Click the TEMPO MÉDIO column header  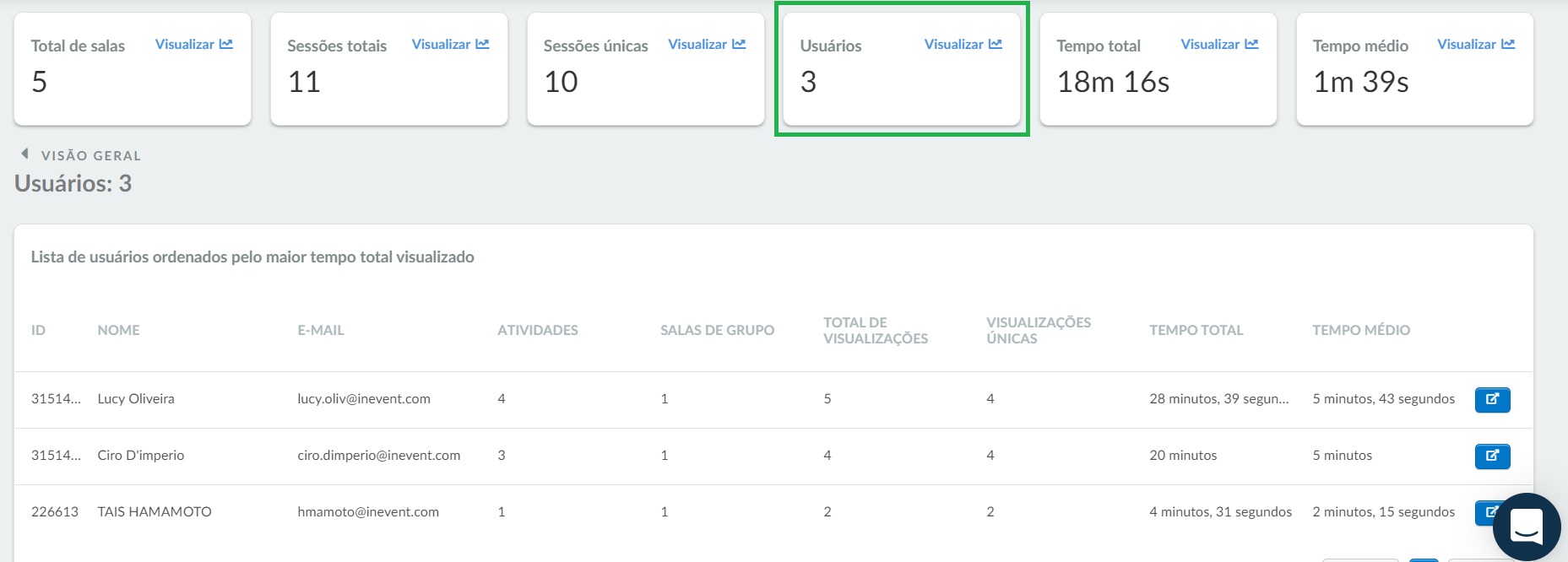pyautogui.click(x=1361, y=330)
